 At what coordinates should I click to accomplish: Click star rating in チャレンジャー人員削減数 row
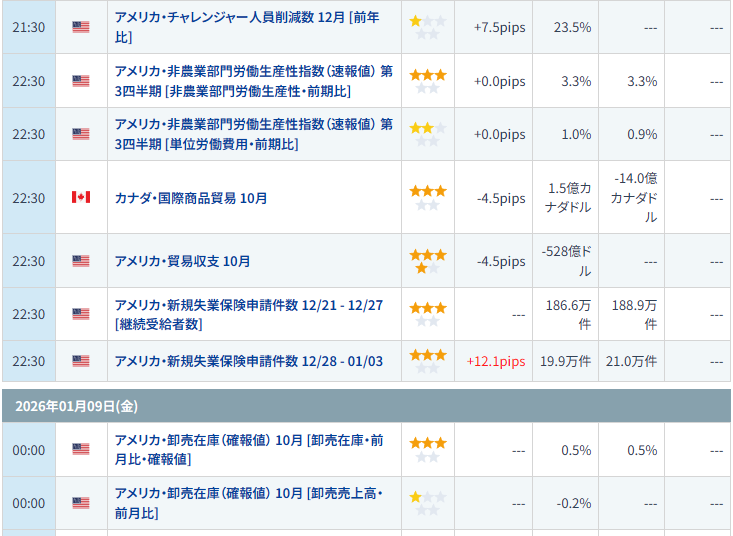(427, 27)
